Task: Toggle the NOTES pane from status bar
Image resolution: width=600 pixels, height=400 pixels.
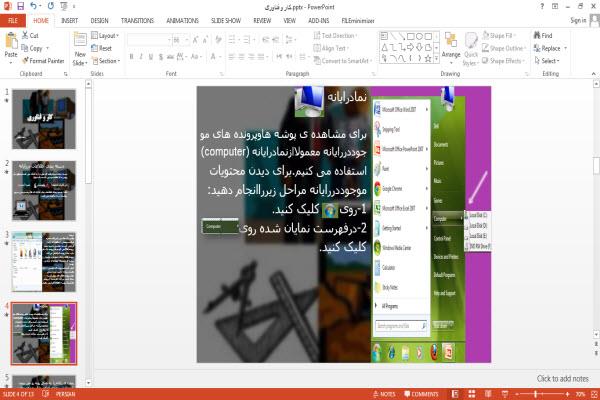Action: [384, 394]
